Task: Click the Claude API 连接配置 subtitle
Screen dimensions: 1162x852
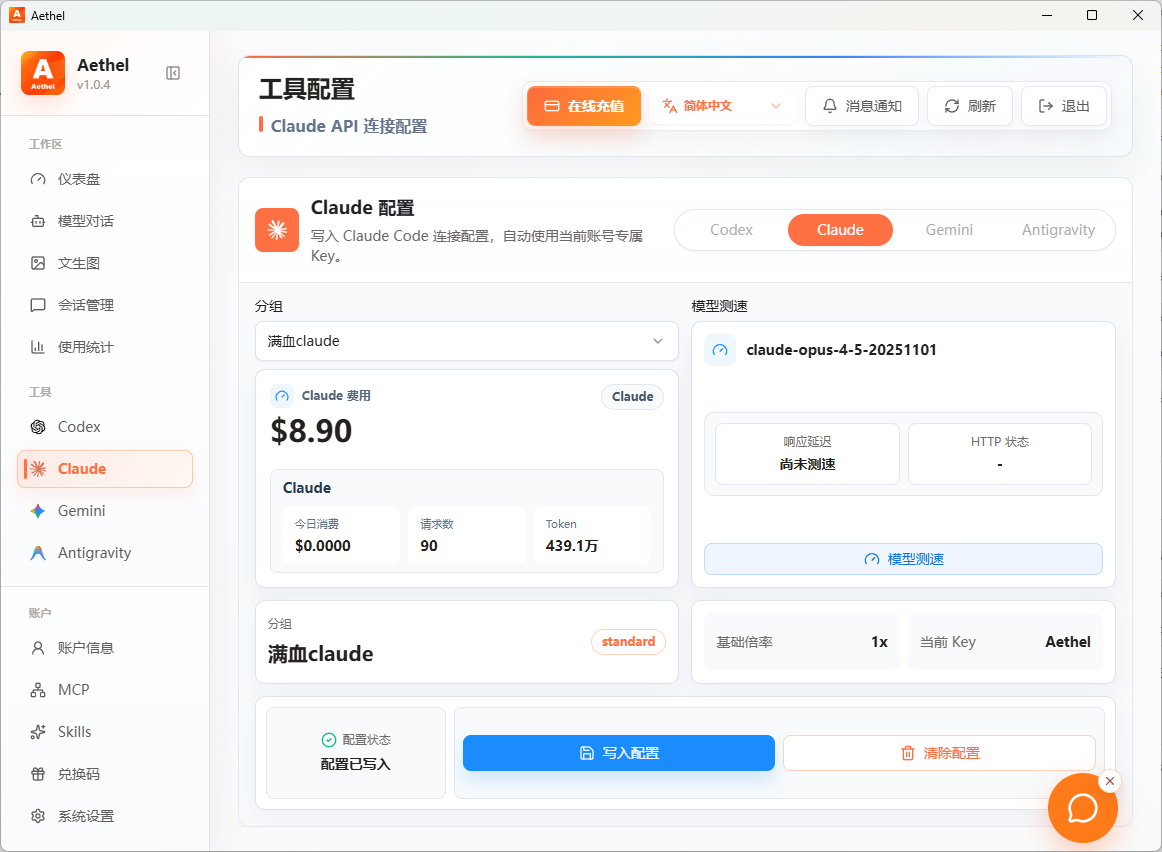Action: (x=349, y=126)
